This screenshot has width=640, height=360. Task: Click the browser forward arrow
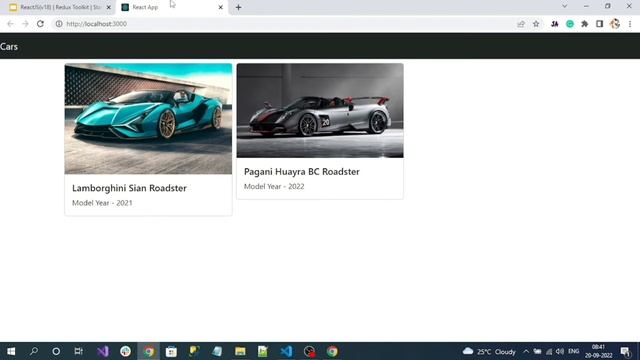coord(25,24)
